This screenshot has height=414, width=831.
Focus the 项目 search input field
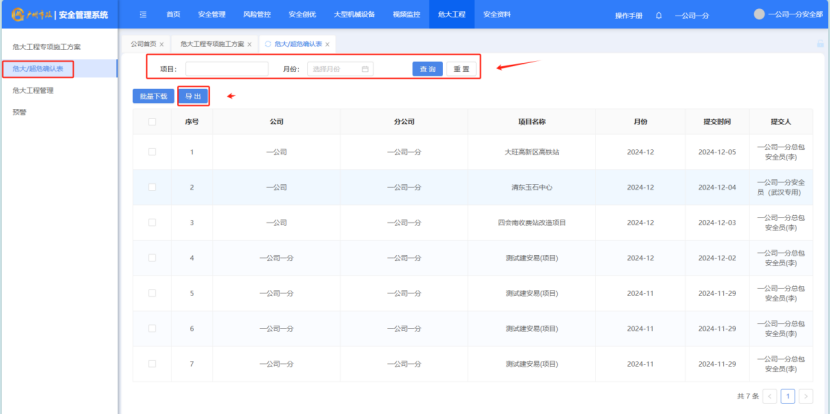(x=226, y=69)
